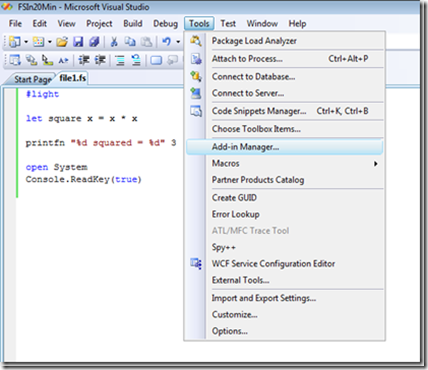Click the New Project toolbar icon
Screen dimensions: 428x370
coord(15,42)
